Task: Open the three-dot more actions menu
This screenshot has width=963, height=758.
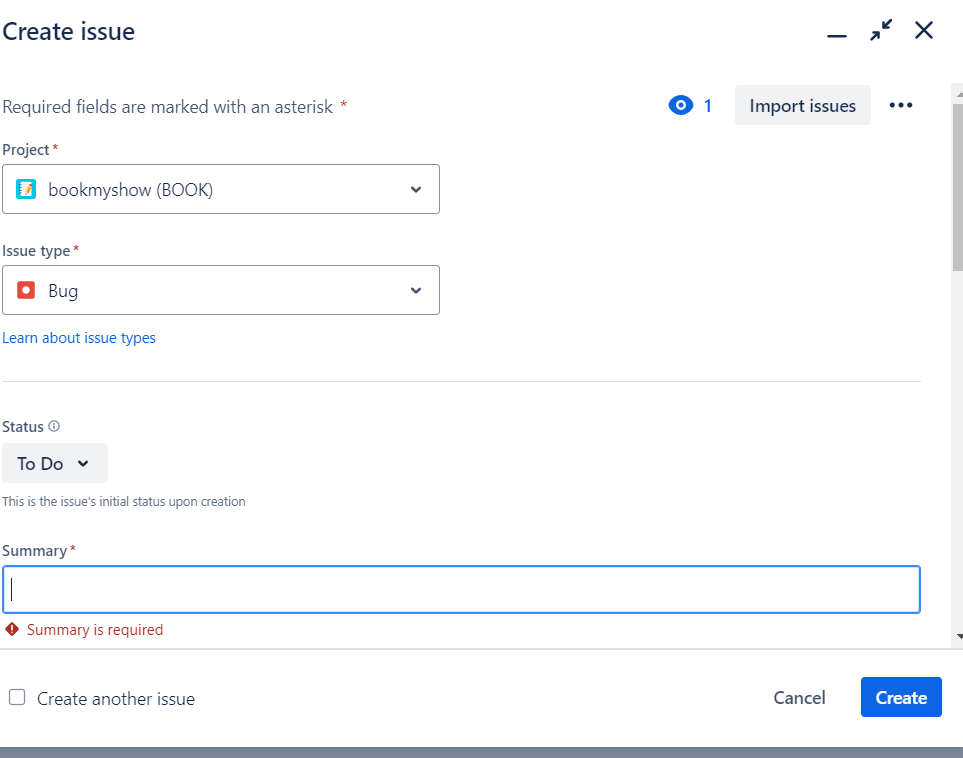Action: 901,105
